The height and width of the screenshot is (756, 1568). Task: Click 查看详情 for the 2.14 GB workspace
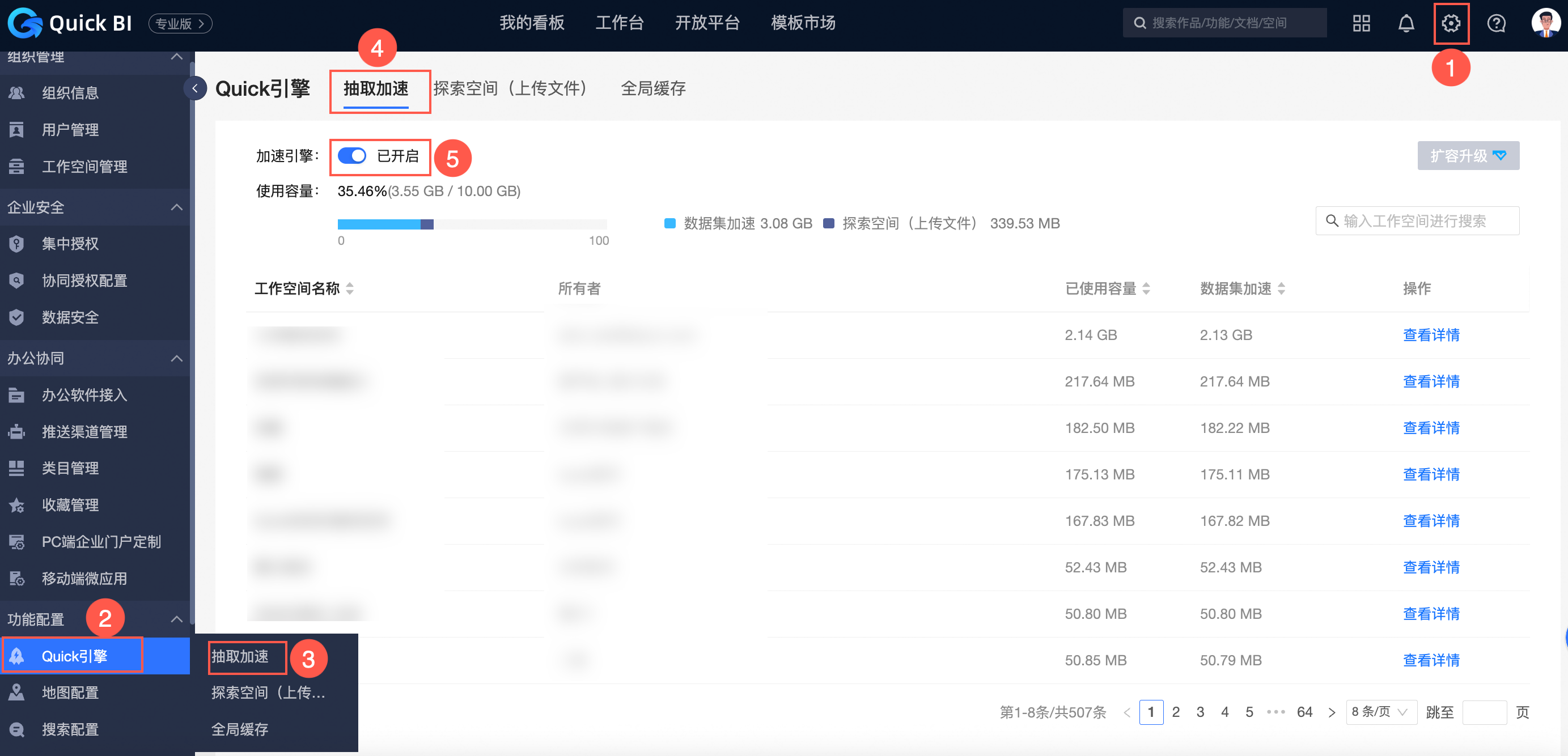1431,334
